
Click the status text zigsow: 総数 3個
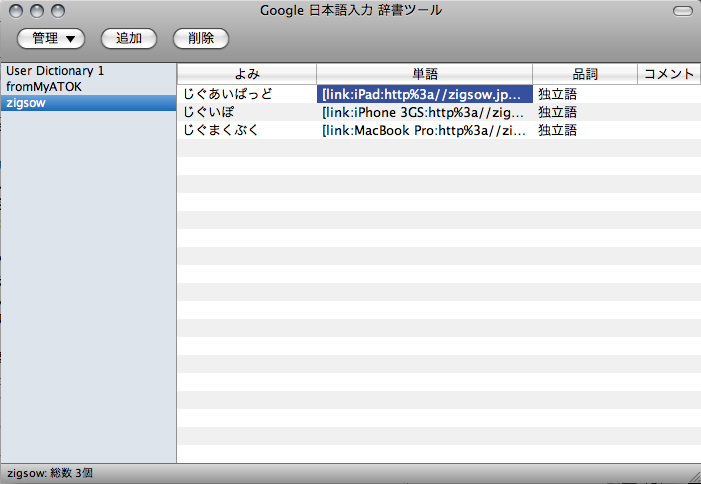point(50,473)
